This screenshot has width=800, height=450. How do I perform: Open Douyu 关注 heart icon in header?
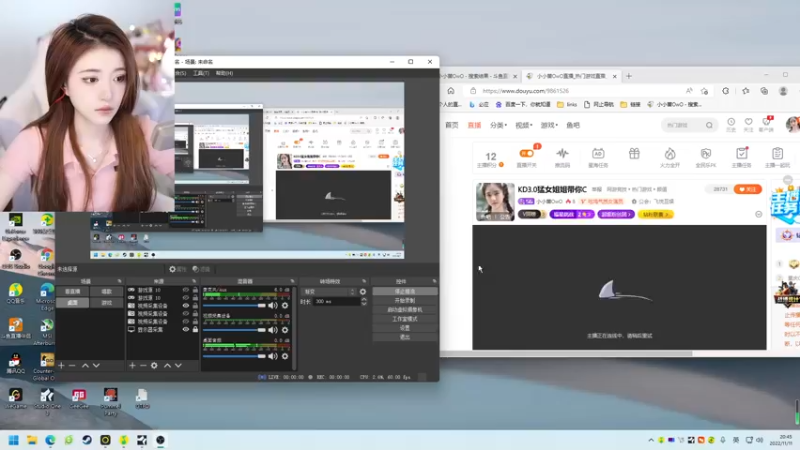pos(748,124)
